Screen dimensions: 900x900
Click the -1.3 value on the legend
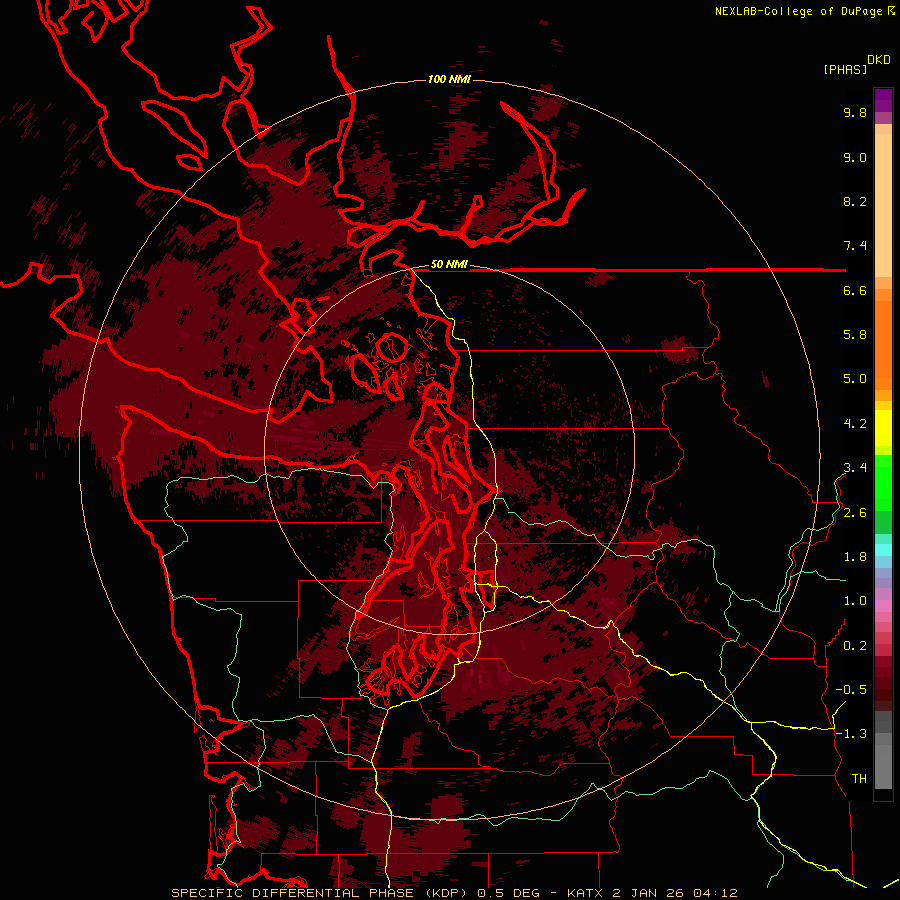tap(851, 734)
